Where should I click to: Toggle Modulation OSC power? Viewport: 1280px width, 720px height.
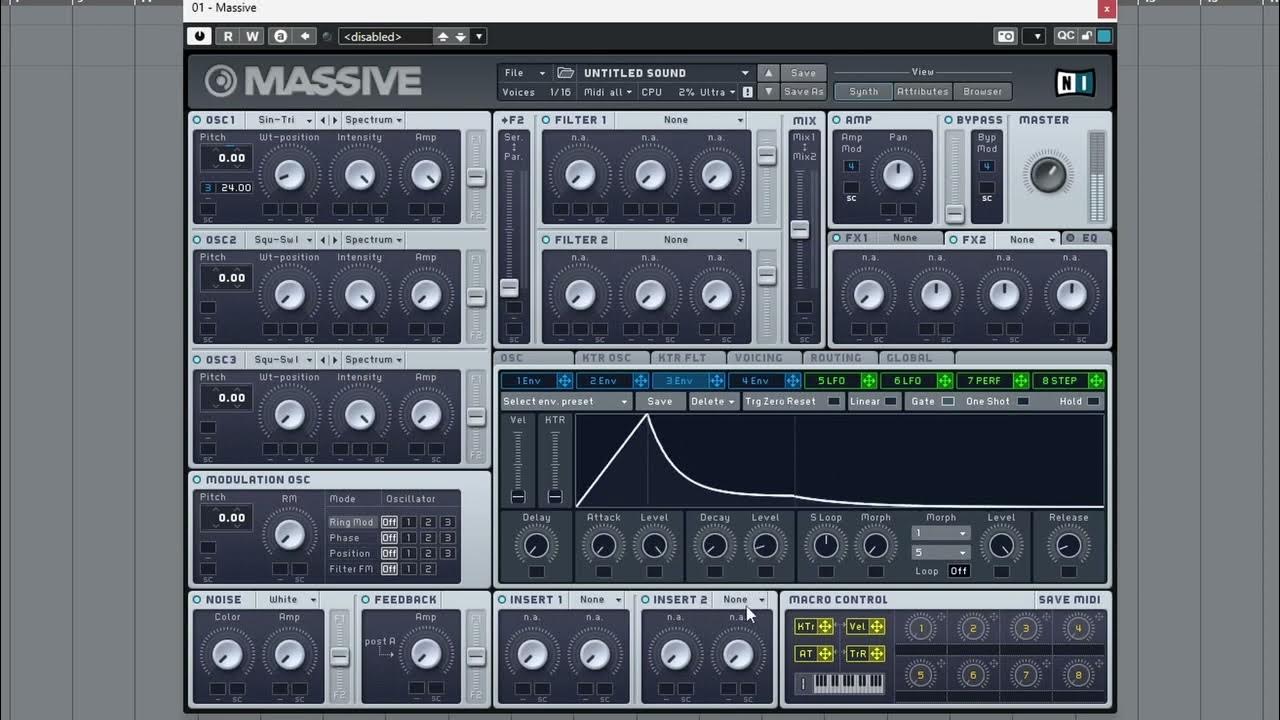click(198, 480)
